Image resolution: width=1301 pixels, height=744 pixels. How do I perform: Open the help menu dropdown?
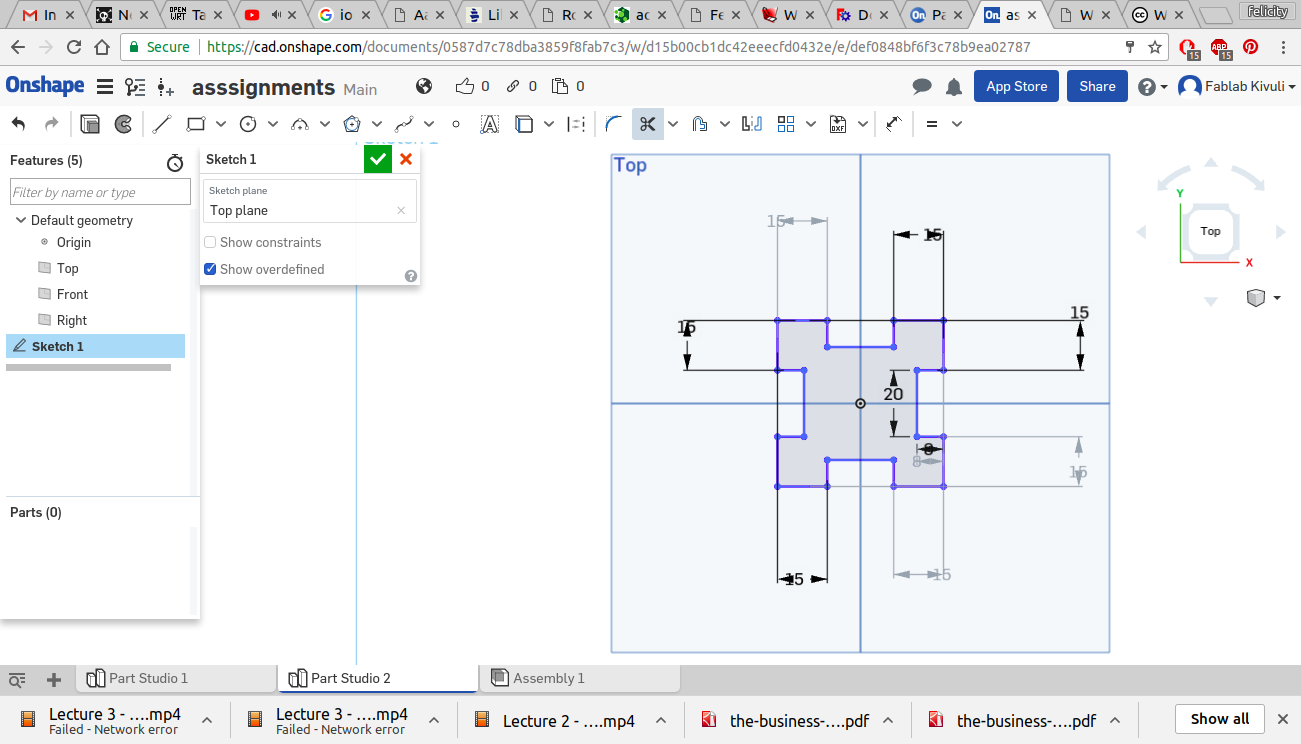point(1153,87)
